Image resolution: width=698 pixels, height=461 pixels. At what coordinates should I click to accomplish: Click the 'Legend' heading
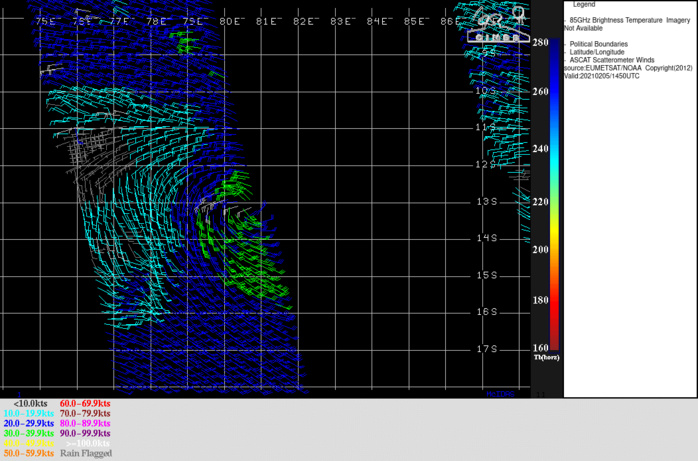(x=584, y=5)
